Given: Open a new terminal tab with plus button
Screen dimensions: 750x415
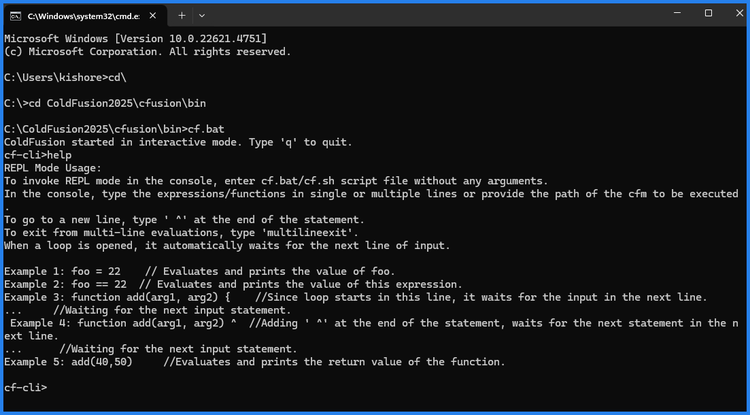Looking at the screenshot, I should tap(181, 16).
